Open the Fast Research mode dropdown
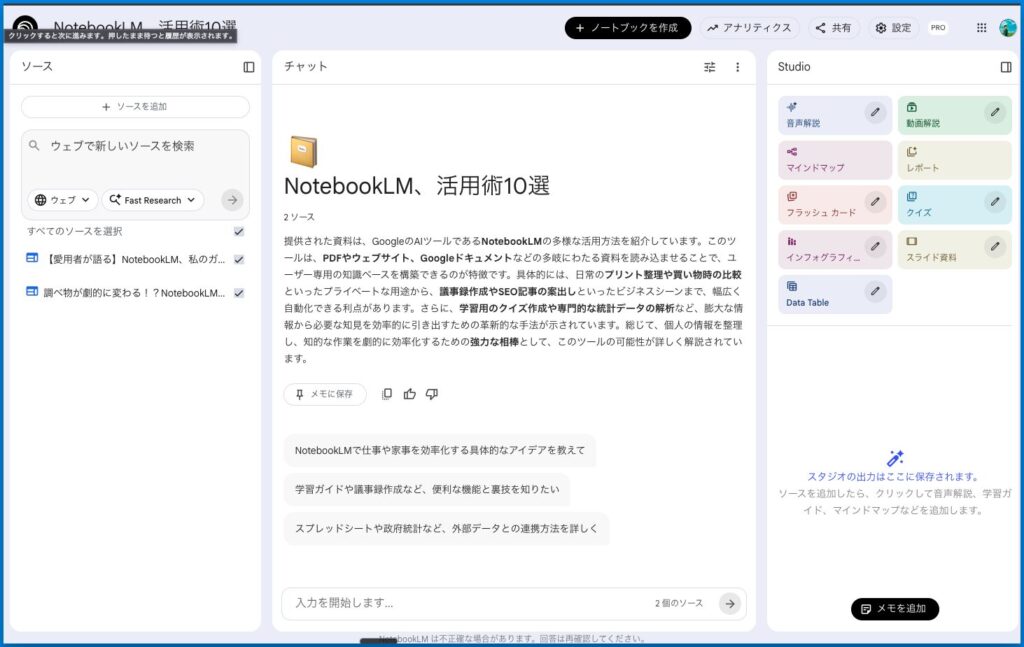 (x=152, y=200)
